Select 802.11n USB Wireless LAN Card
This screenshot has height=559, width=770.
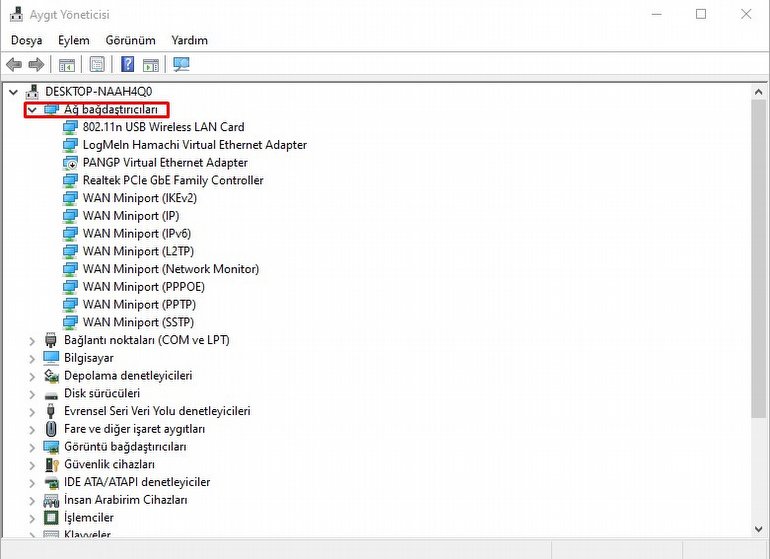click(x=163, y=127)
